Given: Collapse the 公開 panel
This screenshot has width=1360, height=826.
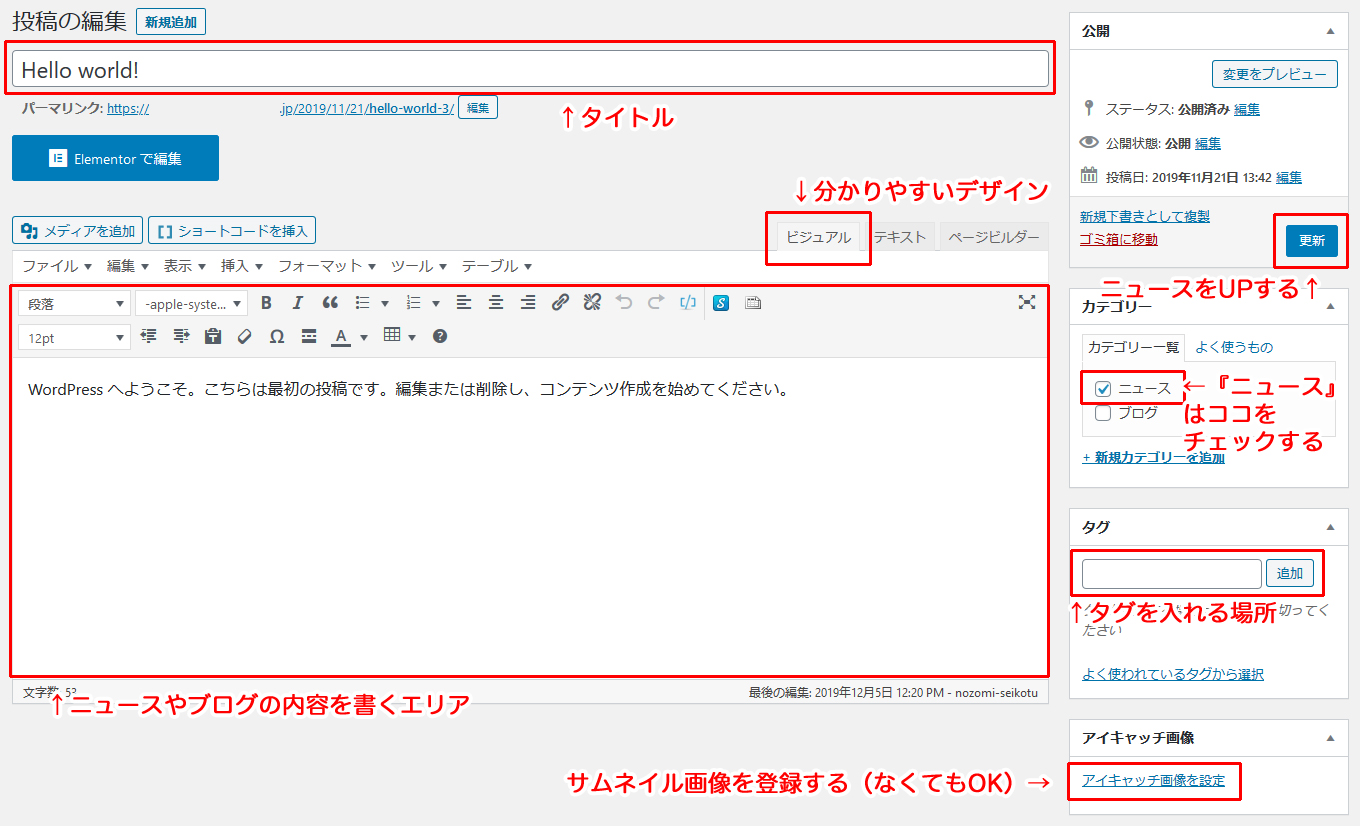Looking at the screenshot, I should pos(1330,31).
